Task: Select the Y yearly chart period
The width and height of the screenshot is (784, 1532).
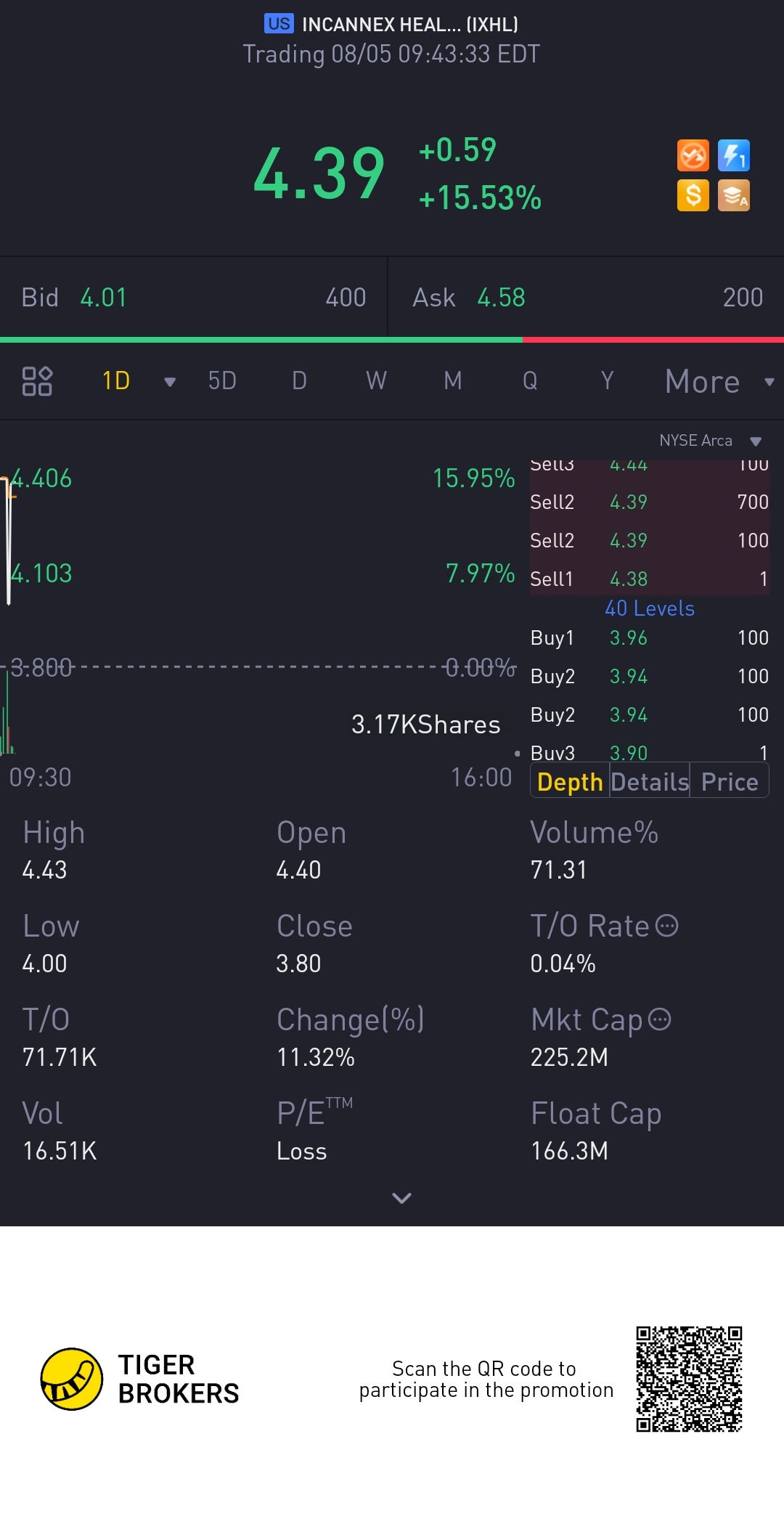Action: pyautogui.click(x=607, y=380)
